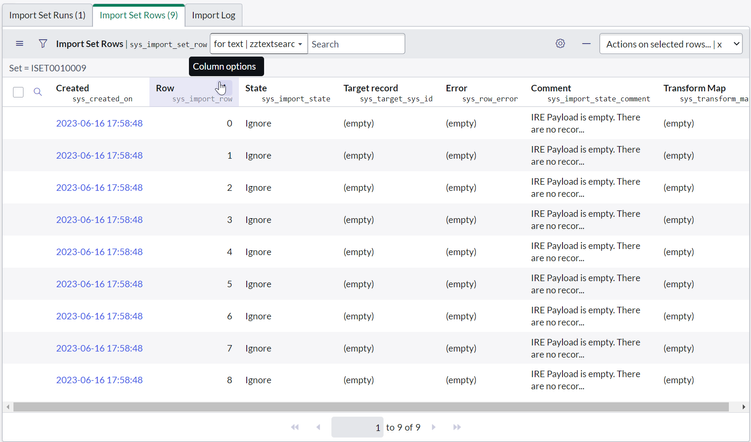Click the horizontal scrollbar track
The image size is (751, 442).
pos(371,407)
